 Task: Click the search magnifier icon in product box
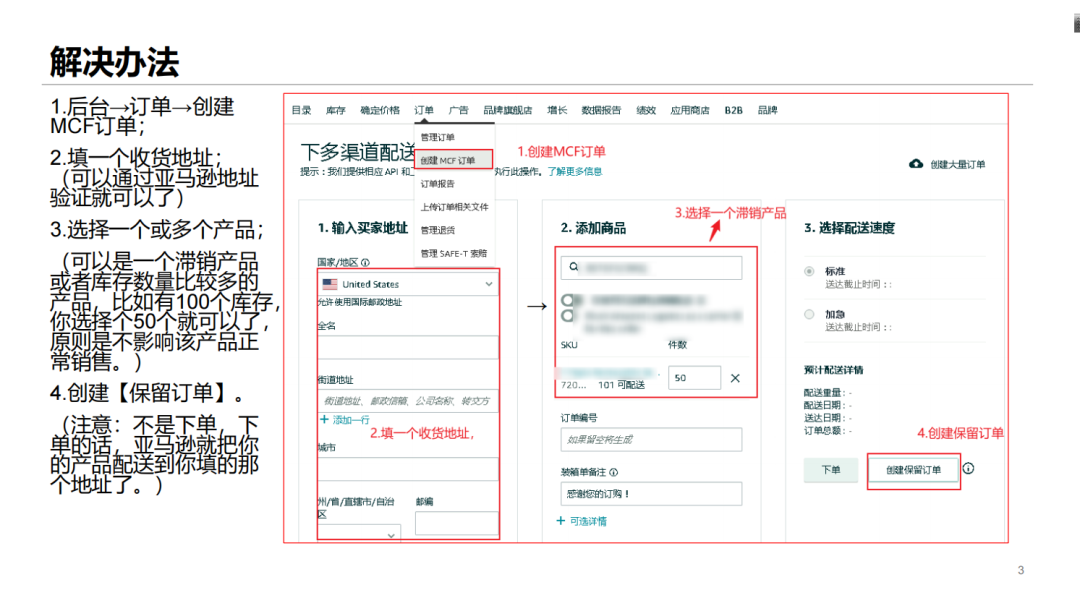pyautogui.click(x=574, y=267)
